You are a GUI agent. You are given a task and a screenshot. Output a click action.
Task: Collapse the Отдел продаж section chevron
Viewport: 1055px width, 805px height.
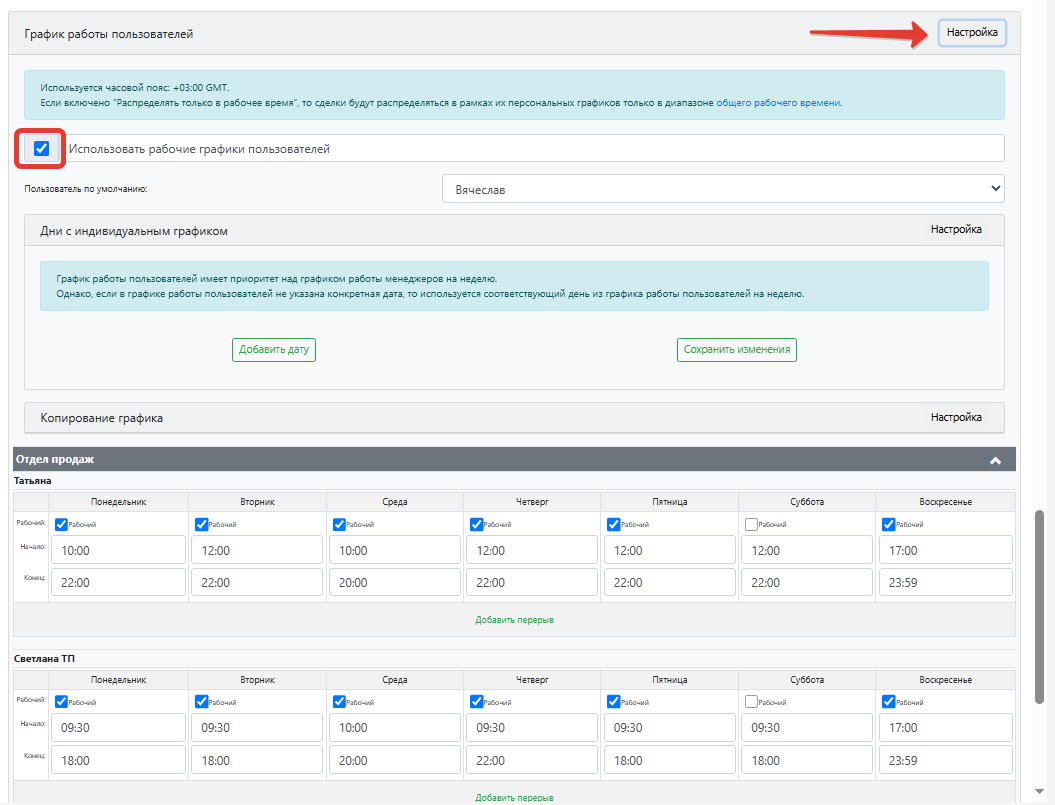point(995,460)
